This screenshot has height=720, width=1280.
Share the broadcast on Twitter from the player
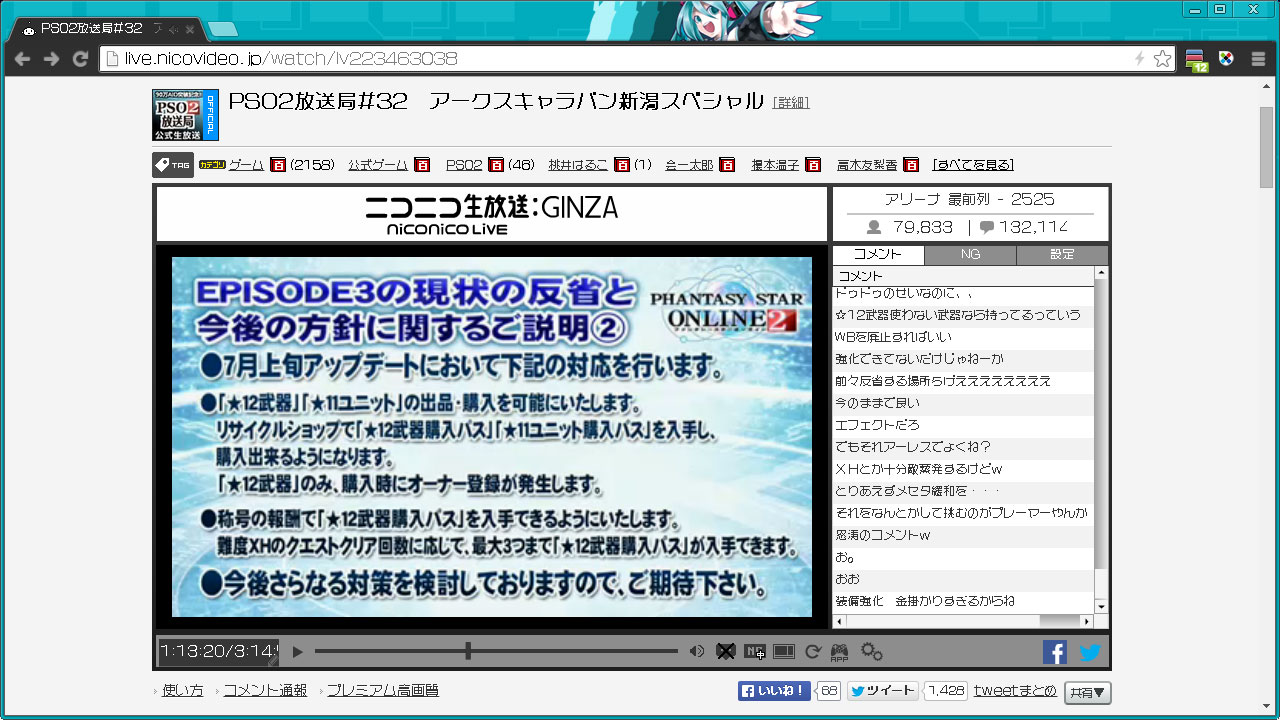(x=1090, y=652)
